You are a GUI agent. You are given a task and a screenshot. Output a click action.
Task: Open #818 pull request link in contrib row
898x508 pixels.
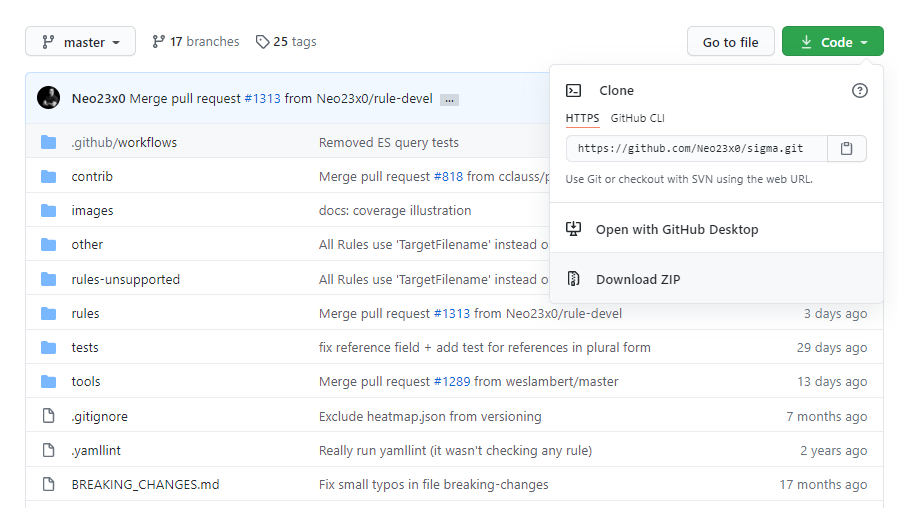pos(448,176)
